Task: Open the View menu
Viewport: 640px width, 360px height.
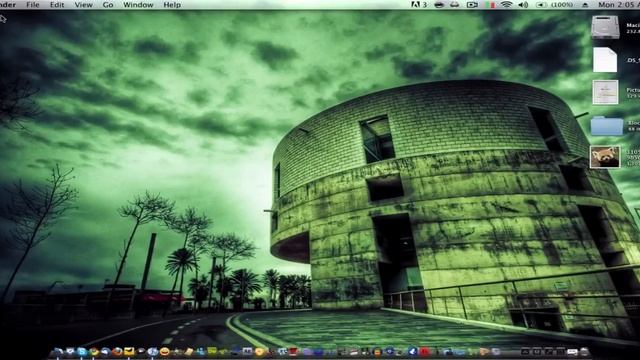Action: pyautogui.click(x=83, y=5)
